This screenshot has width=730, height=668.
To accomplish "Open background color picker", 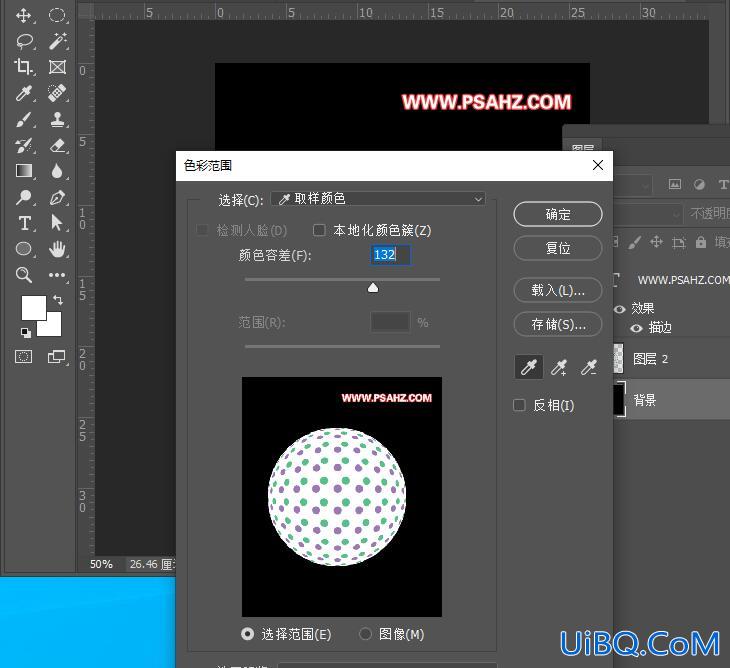I will pos(53,328).
